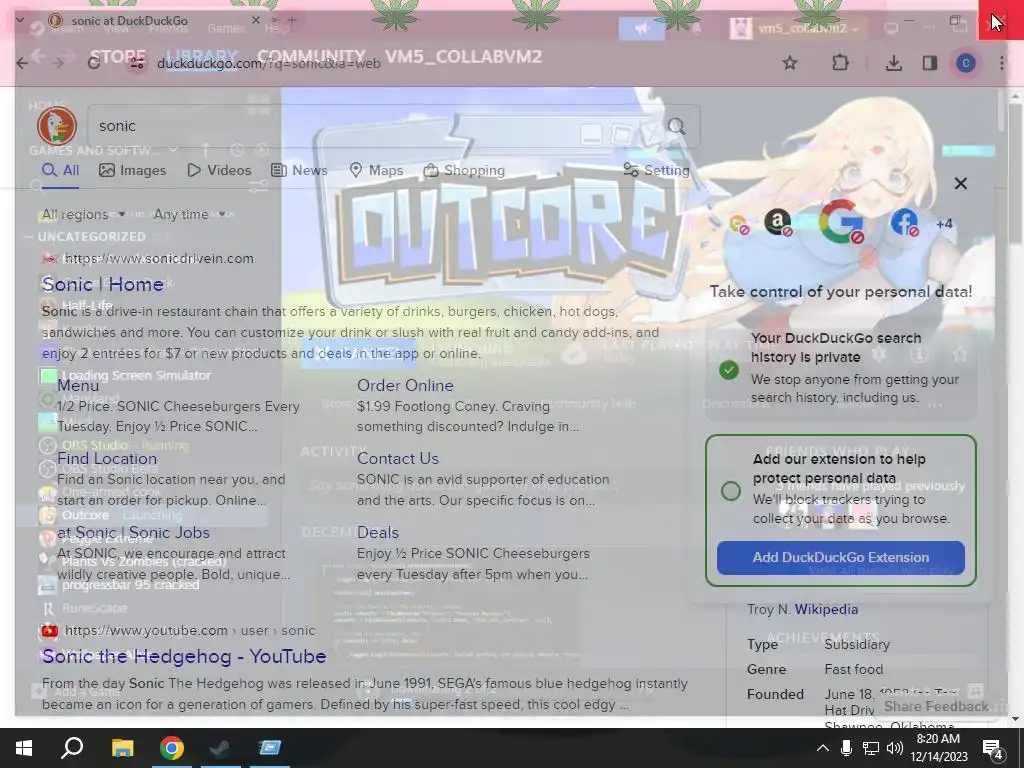Click the search magnifier icon in the search box
The height and width of the screenshot is (768, 1024).
[677, 125]
